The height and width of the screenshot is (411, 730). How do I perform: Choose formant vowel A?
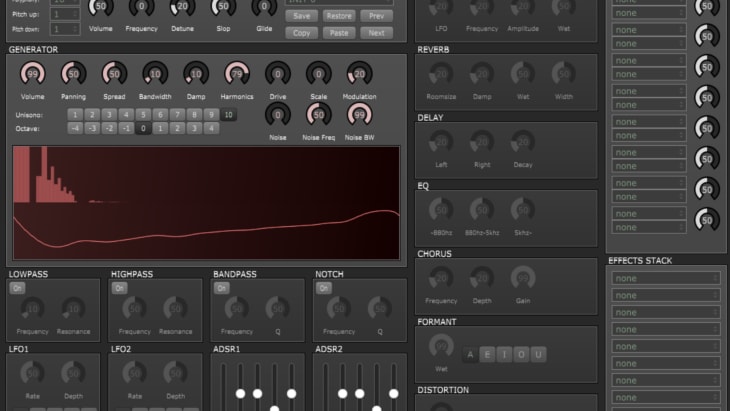tap(470, 355)
